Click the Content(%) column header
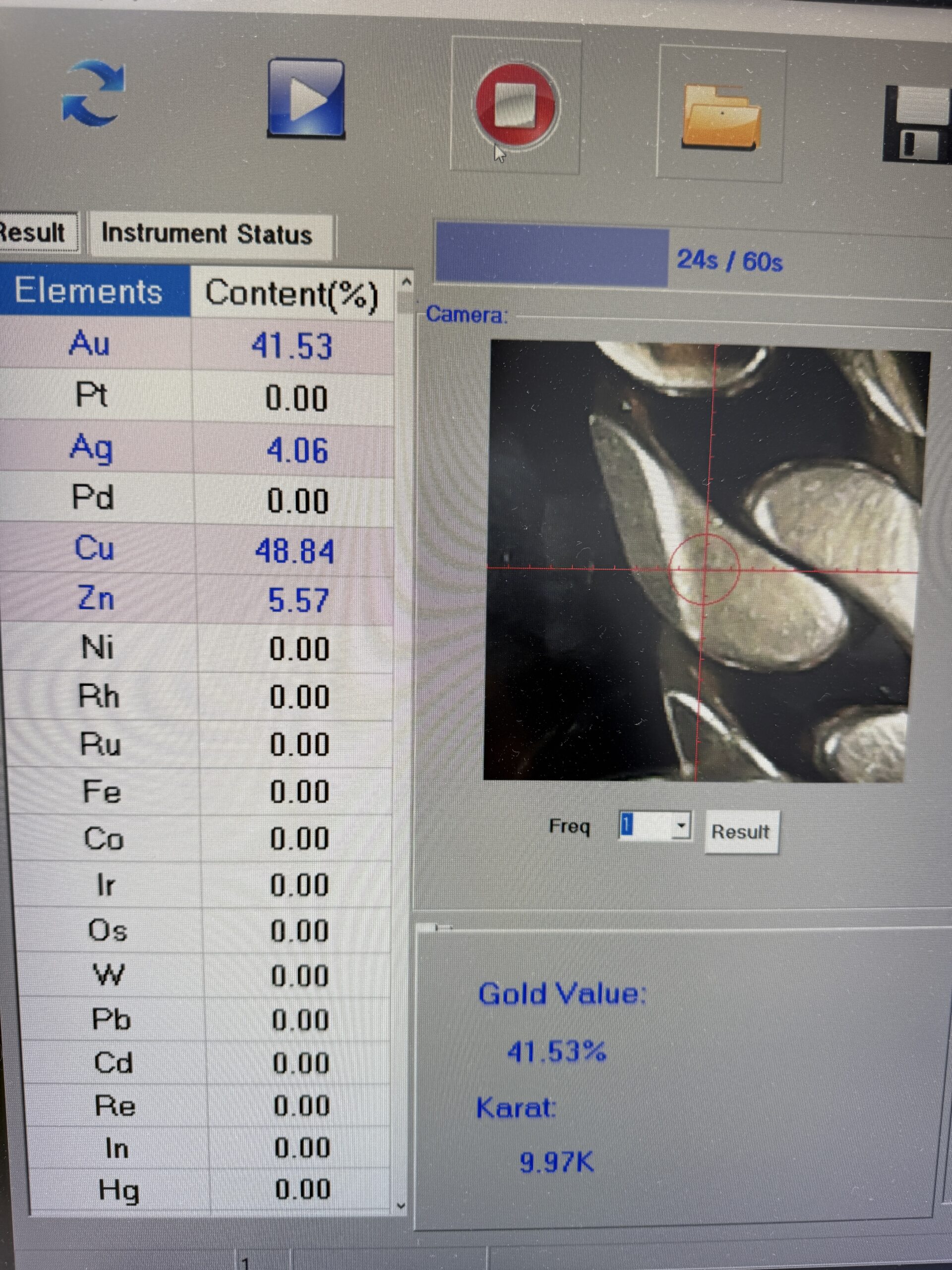This screenshot has height=1270, width=952. pos(292,294)
